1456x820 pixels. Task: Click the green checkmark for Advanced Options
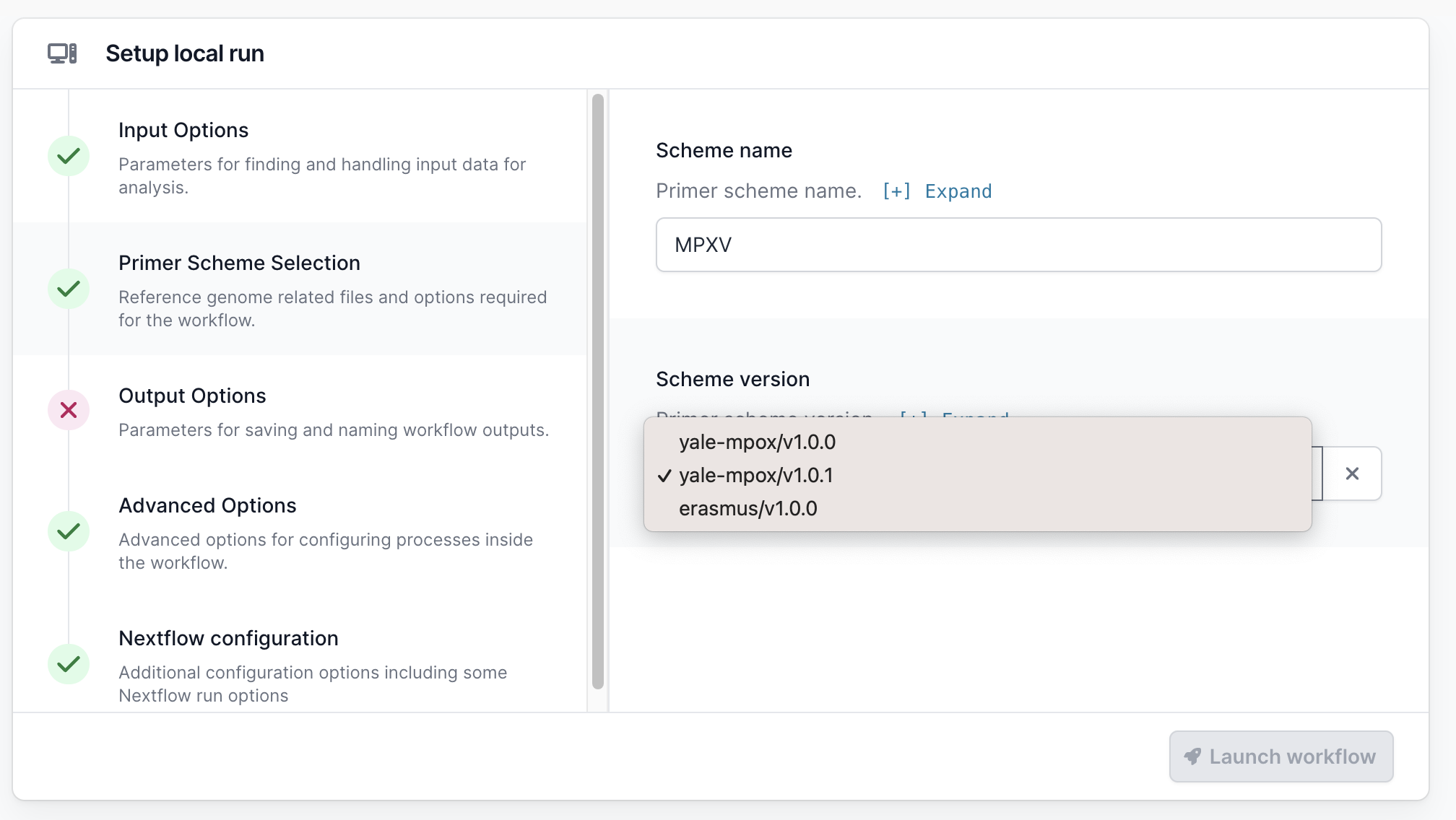pos(69,531)
